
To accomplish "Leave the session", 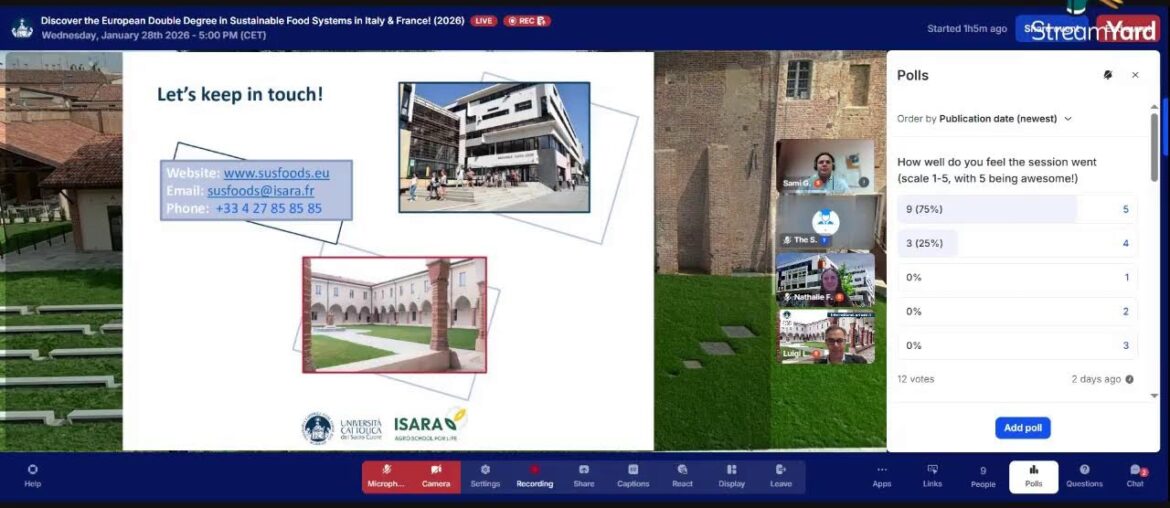I will point(781,476).
